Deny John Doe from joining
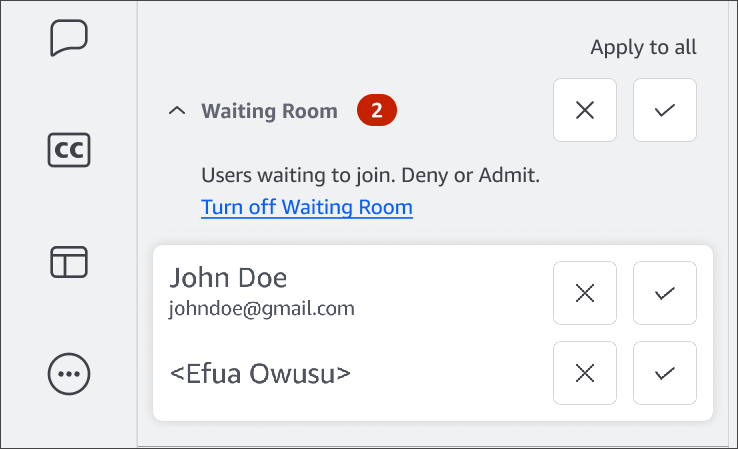Screen dimensions: 738x449 click(585, 293)
